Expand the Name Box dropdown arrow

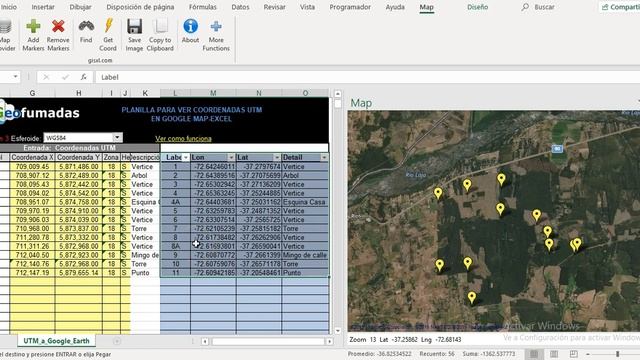(x=15, y=77)
